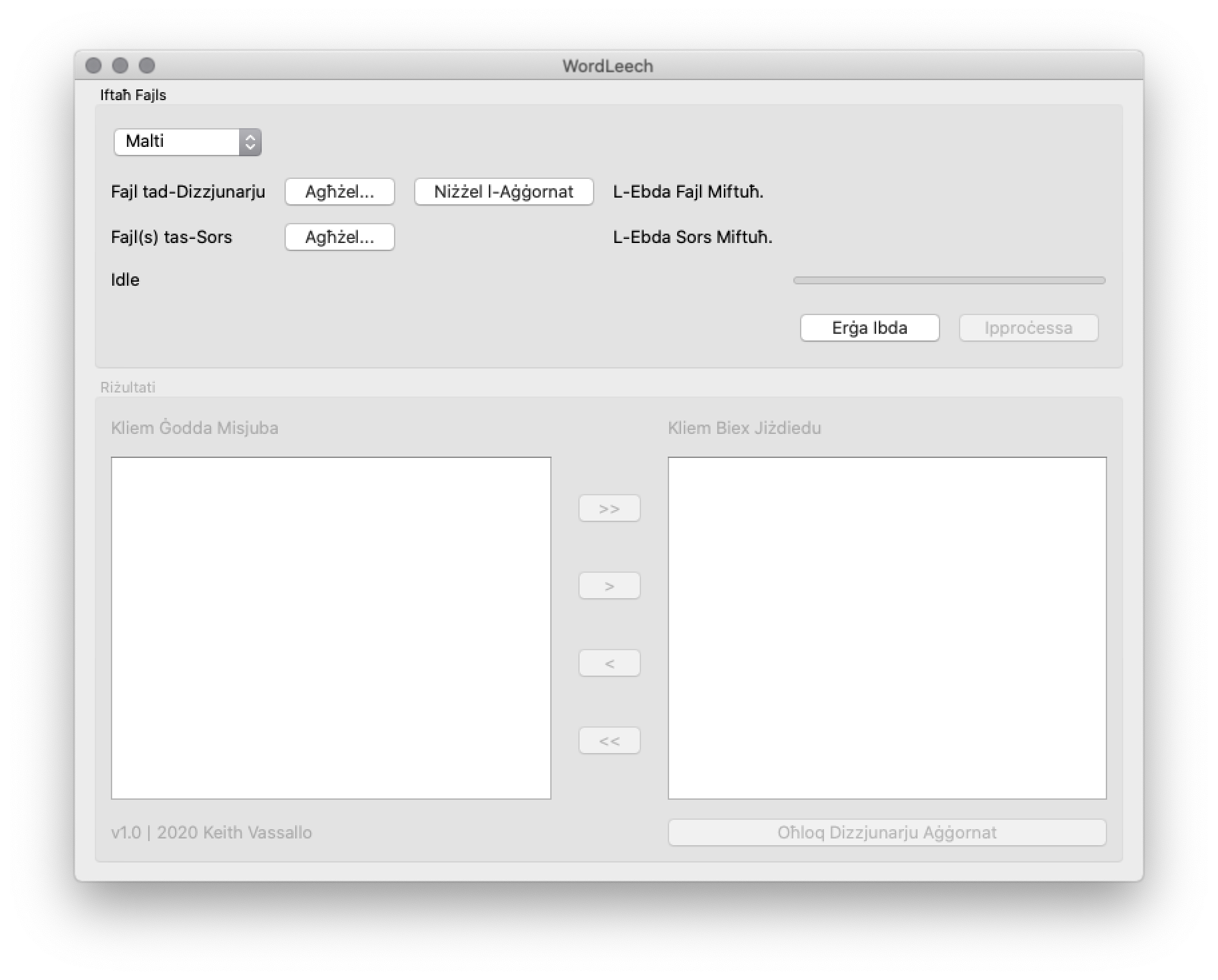Click the << move-all-left icon button

(608, 740)
